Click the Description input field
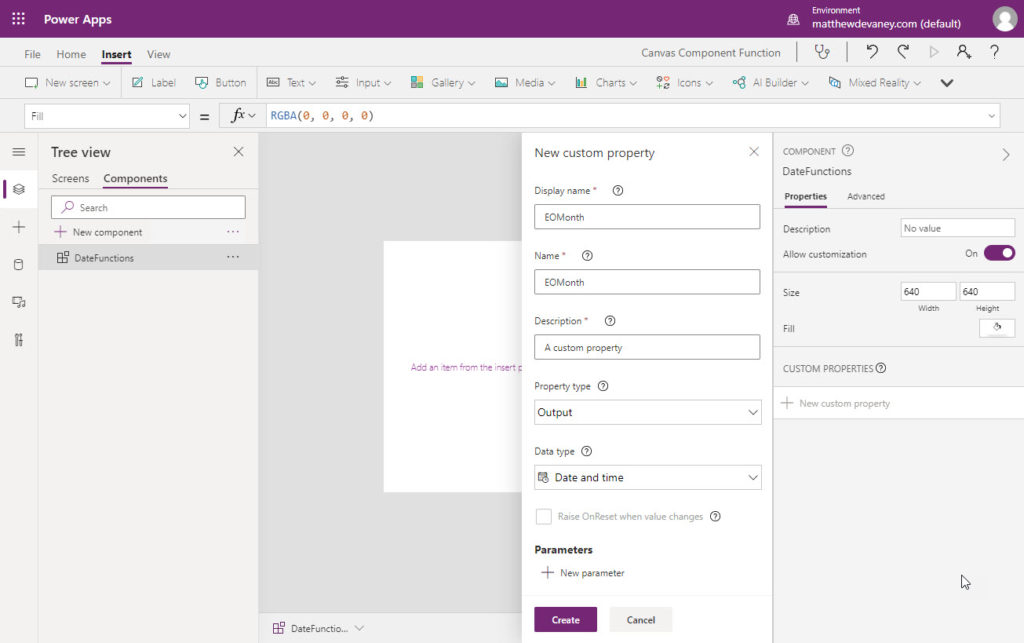 647,347
